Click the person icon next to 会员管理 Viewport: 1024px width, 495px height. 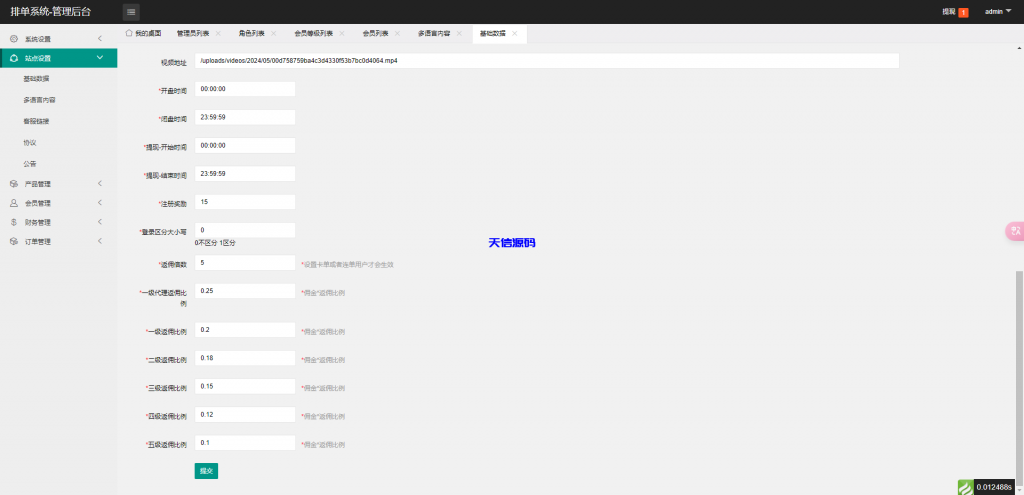click(x=14, y=203)
